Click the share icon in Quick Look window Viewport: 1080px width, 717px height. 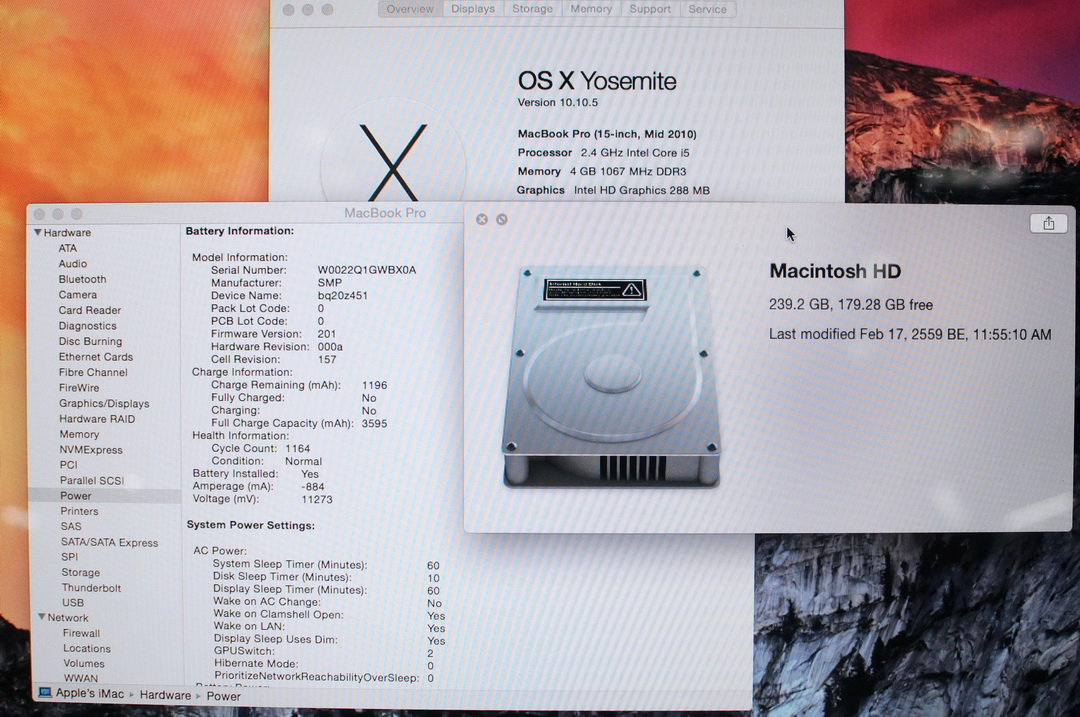[1048, 223]
